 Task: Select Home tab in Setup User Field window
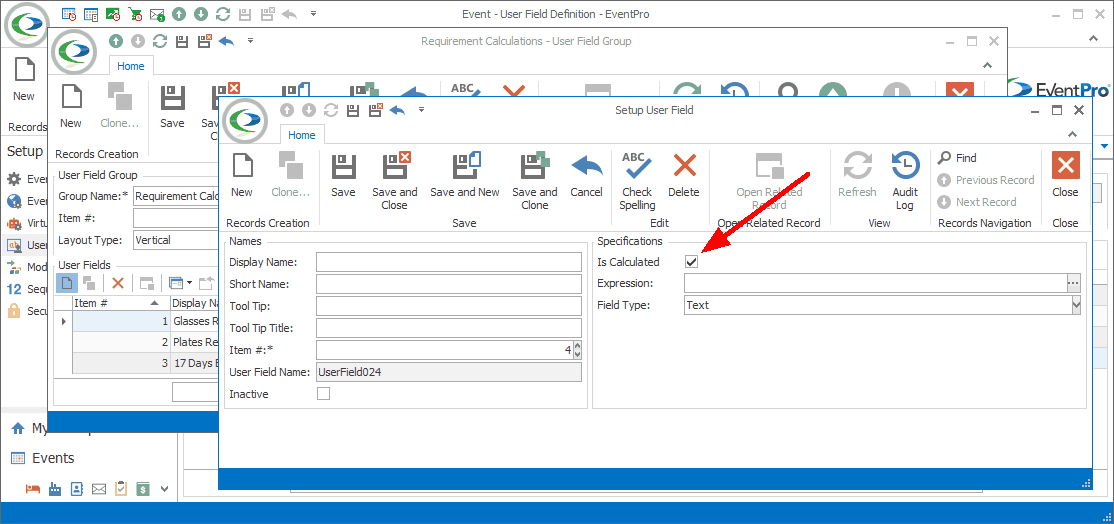[302, 135]
